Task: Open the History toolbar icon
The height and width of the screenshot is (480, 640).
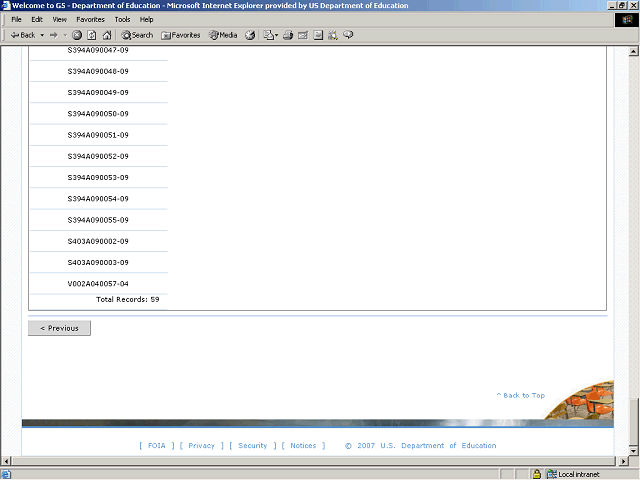Action: [250, 35]
